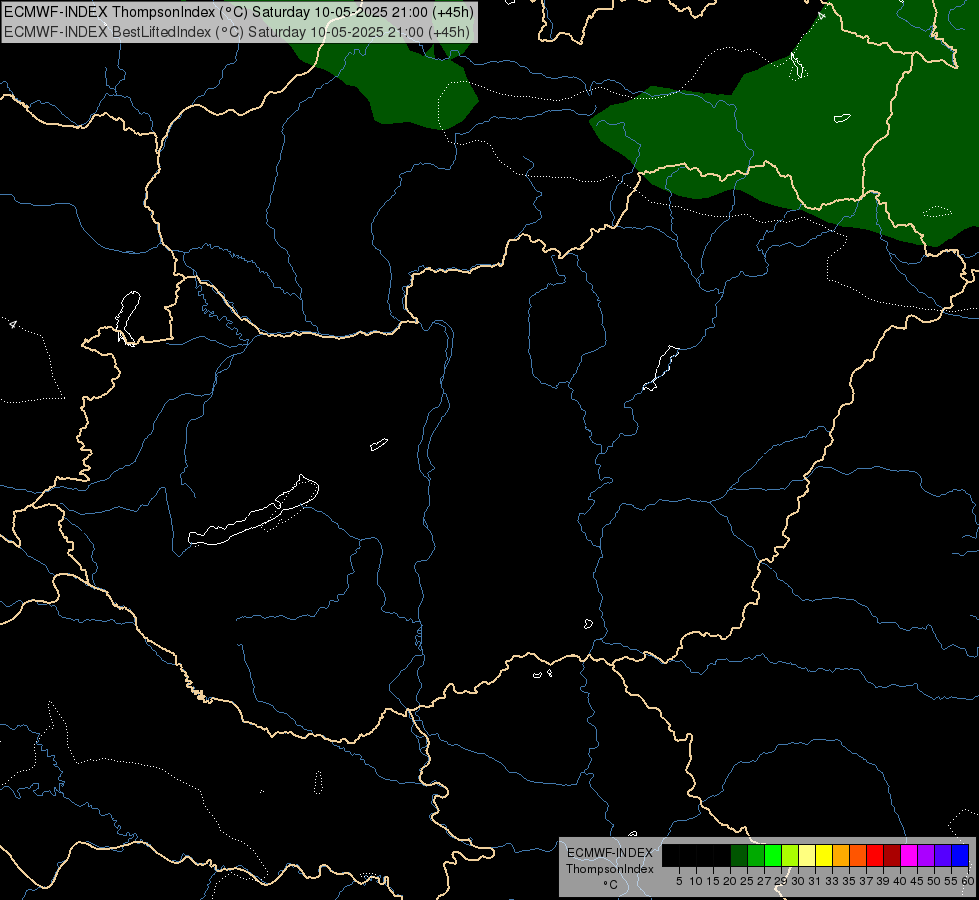Viewport: 979px width, 900px height.
Task: Click the legend tick value 5
Action: (679, 881)
